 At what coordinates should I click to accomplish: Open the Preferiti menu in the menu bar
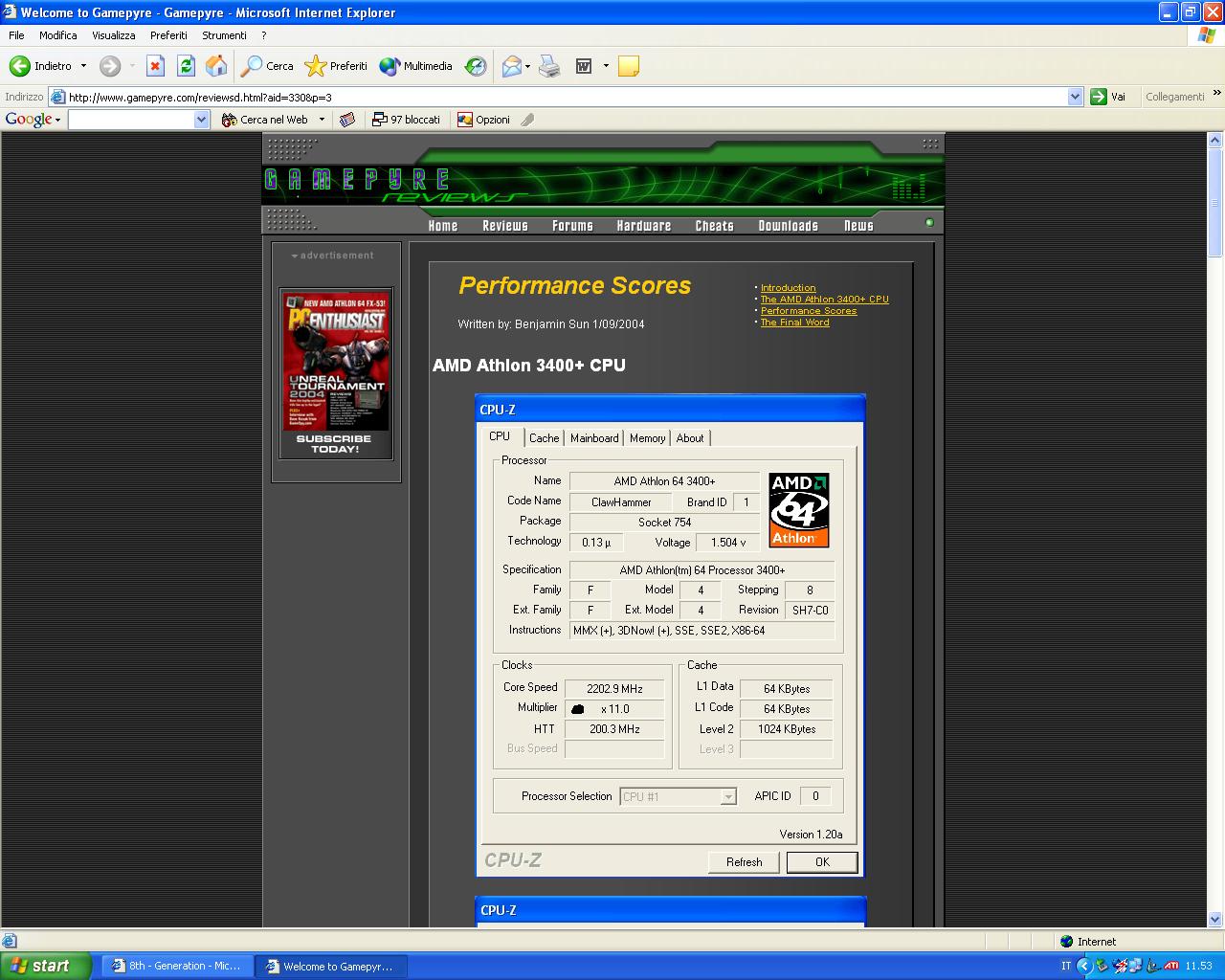click(168, 35)
